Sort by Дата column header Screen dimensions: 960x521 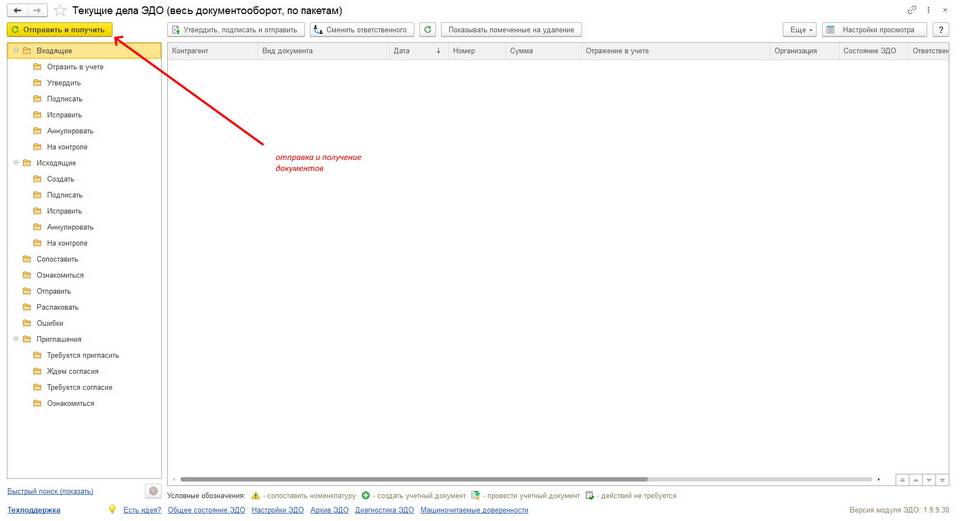click(x=418, y=51)
